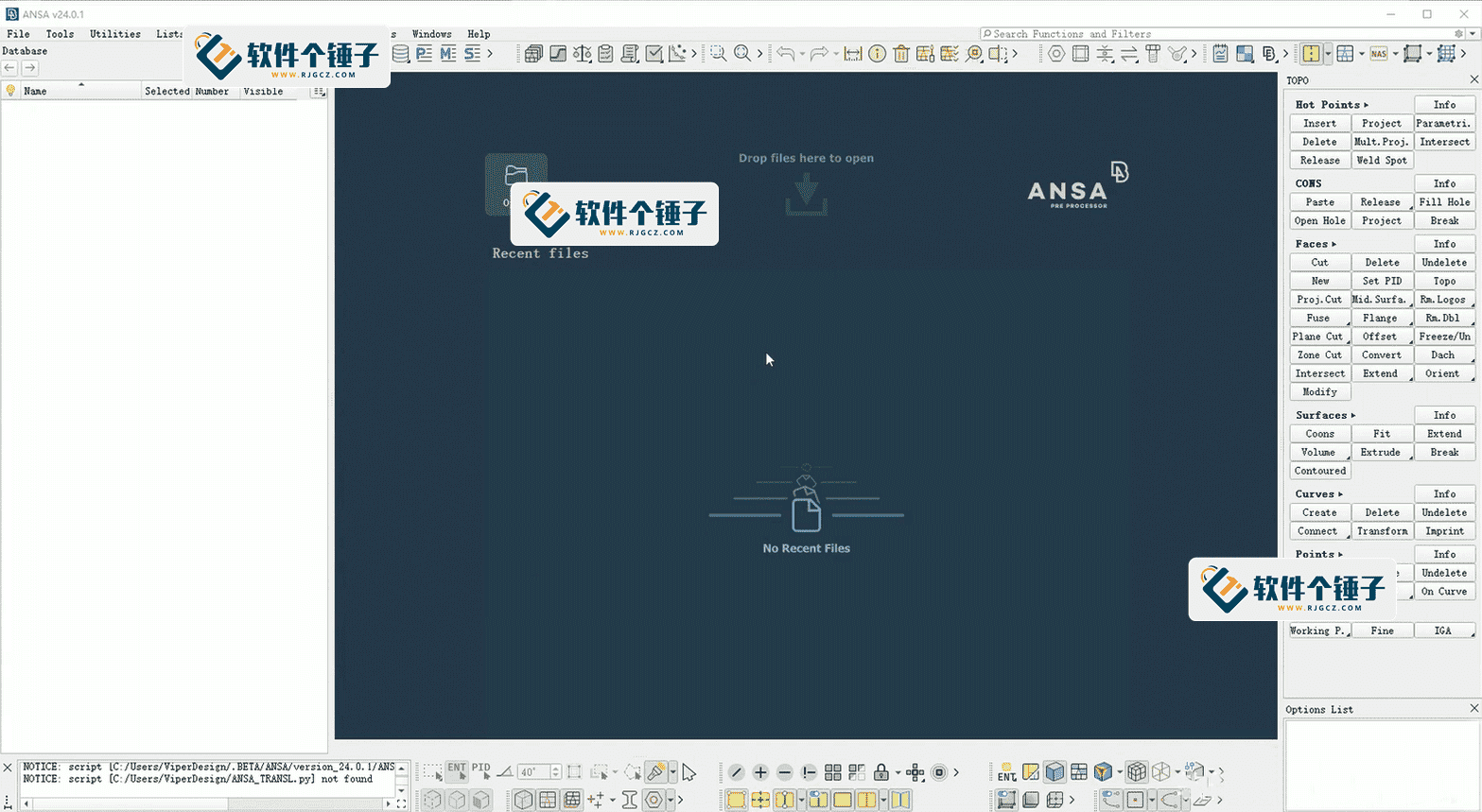Screen dimensions: 1482x812
Task: Click the Delete trash can icon
Action: click(901, 54)
